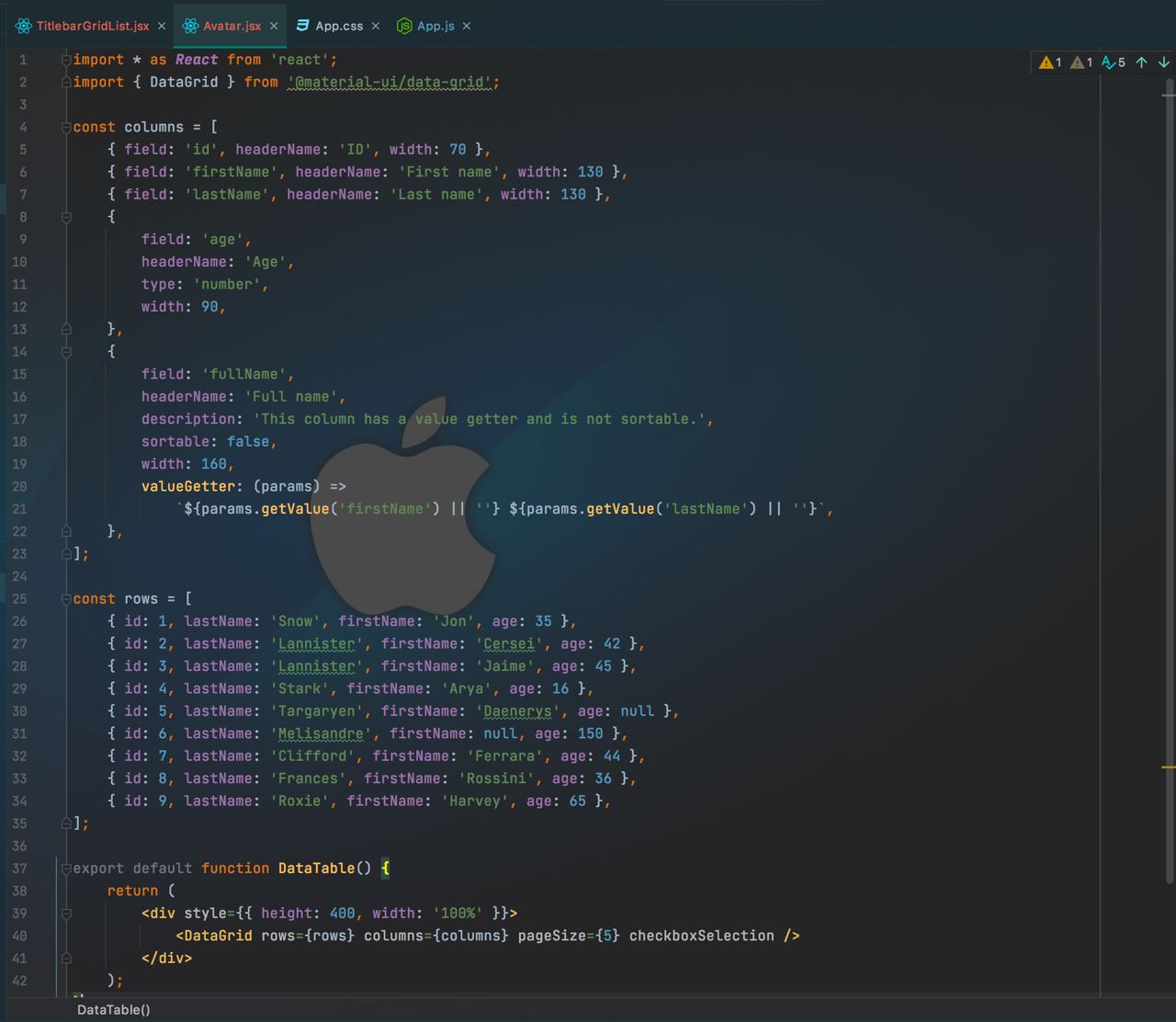Click the description string on line 17
1176x1022 pixels.
pos(480,419)
